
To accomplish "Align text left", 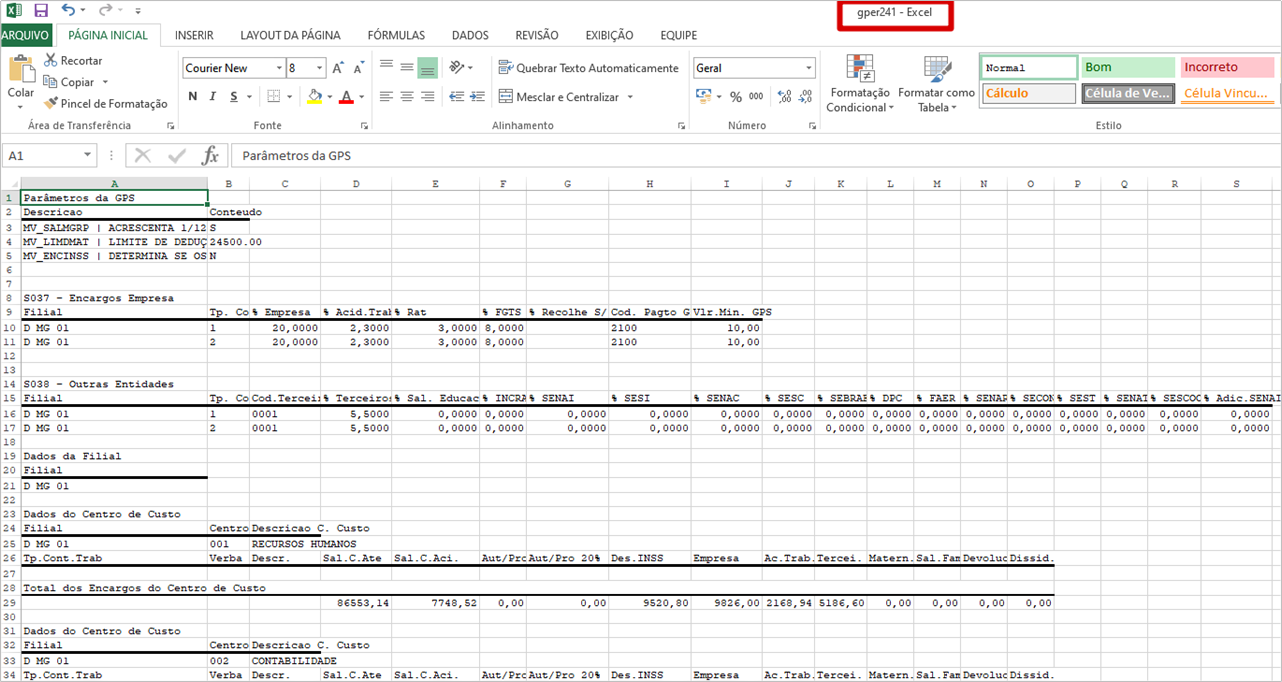I will [x=386, y=97].
